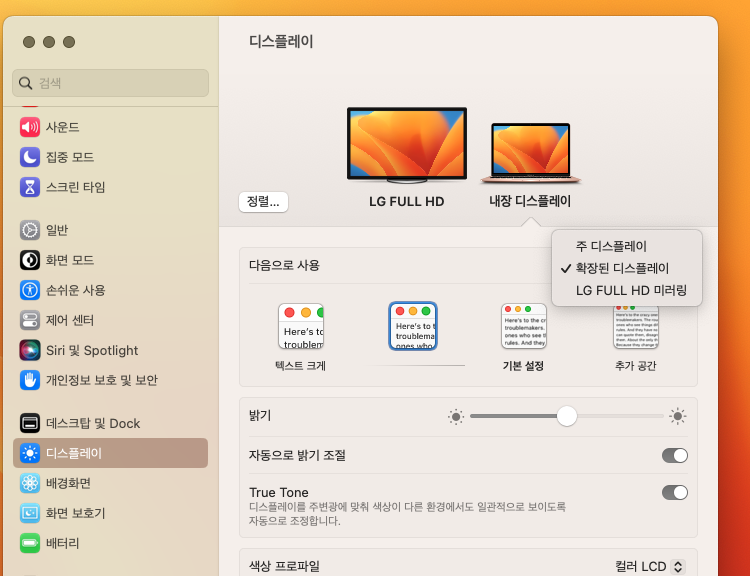Open the 데스크탑 및 Dock icon

tap(30, 423)
